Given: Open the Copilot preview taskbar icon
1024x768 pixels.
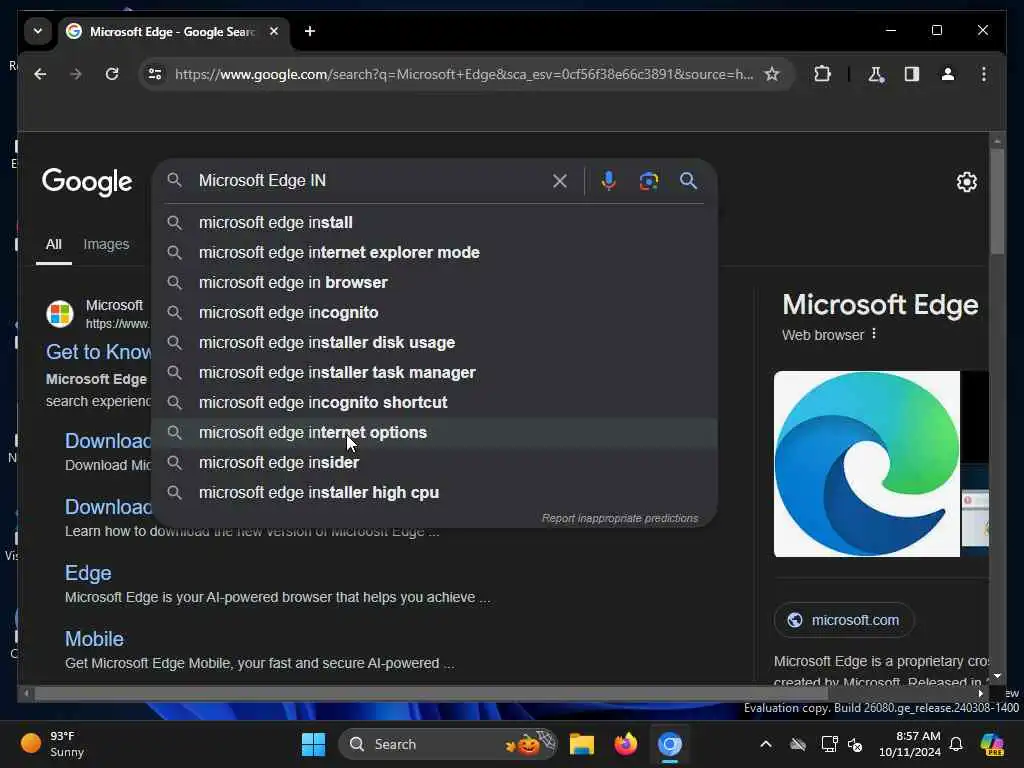Looking at the screenshot, I should 991,744.
